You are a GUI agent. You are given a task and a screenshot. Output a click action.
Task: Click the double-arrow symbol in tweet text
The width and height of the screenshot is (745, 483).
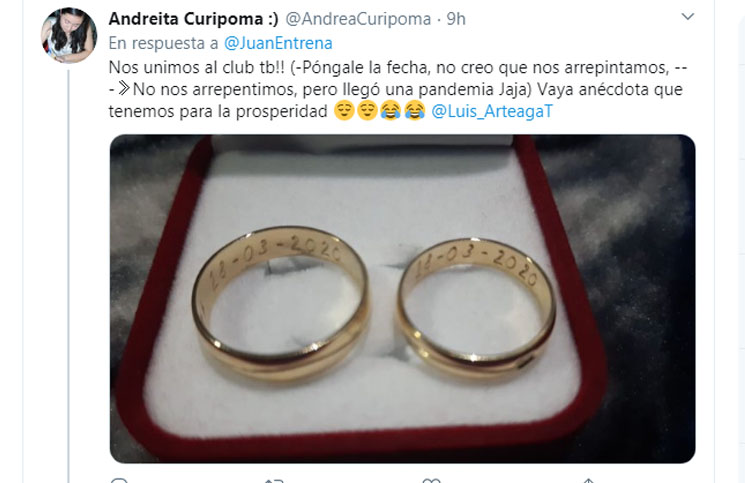[x=124, y=89]
